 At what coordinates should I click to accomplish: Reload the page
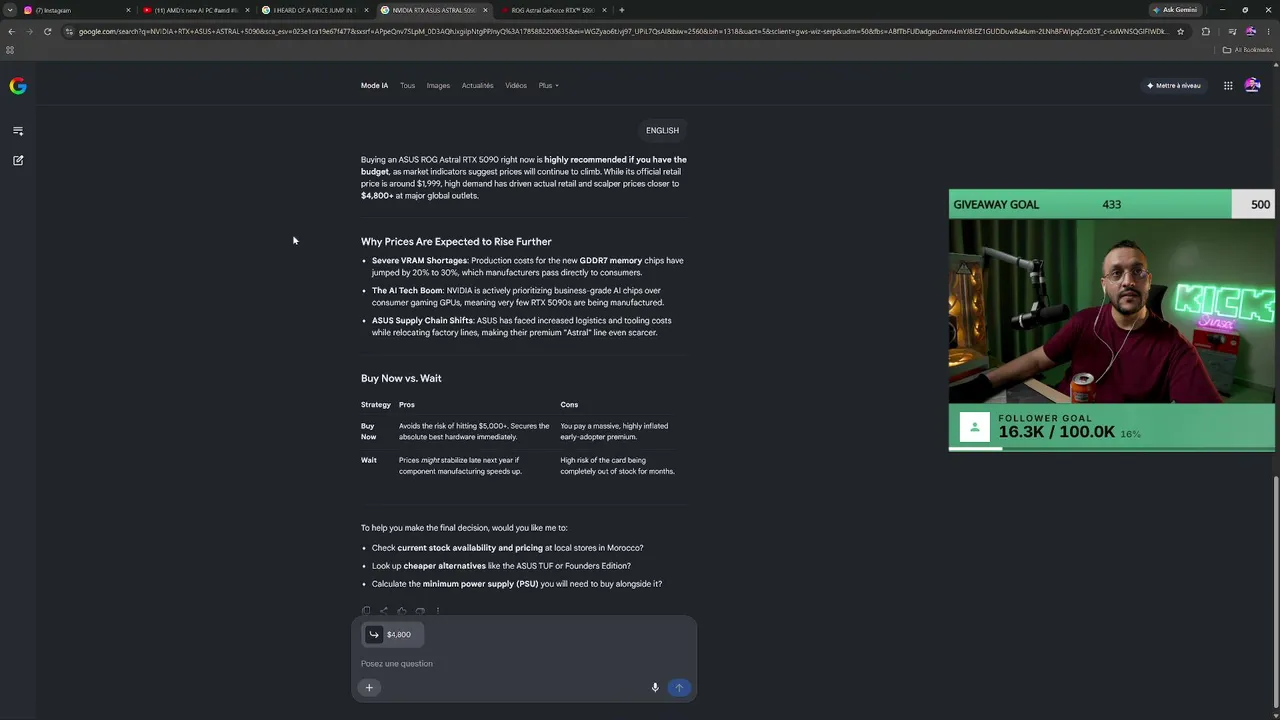pyautogui.click(x=47, y=31)
